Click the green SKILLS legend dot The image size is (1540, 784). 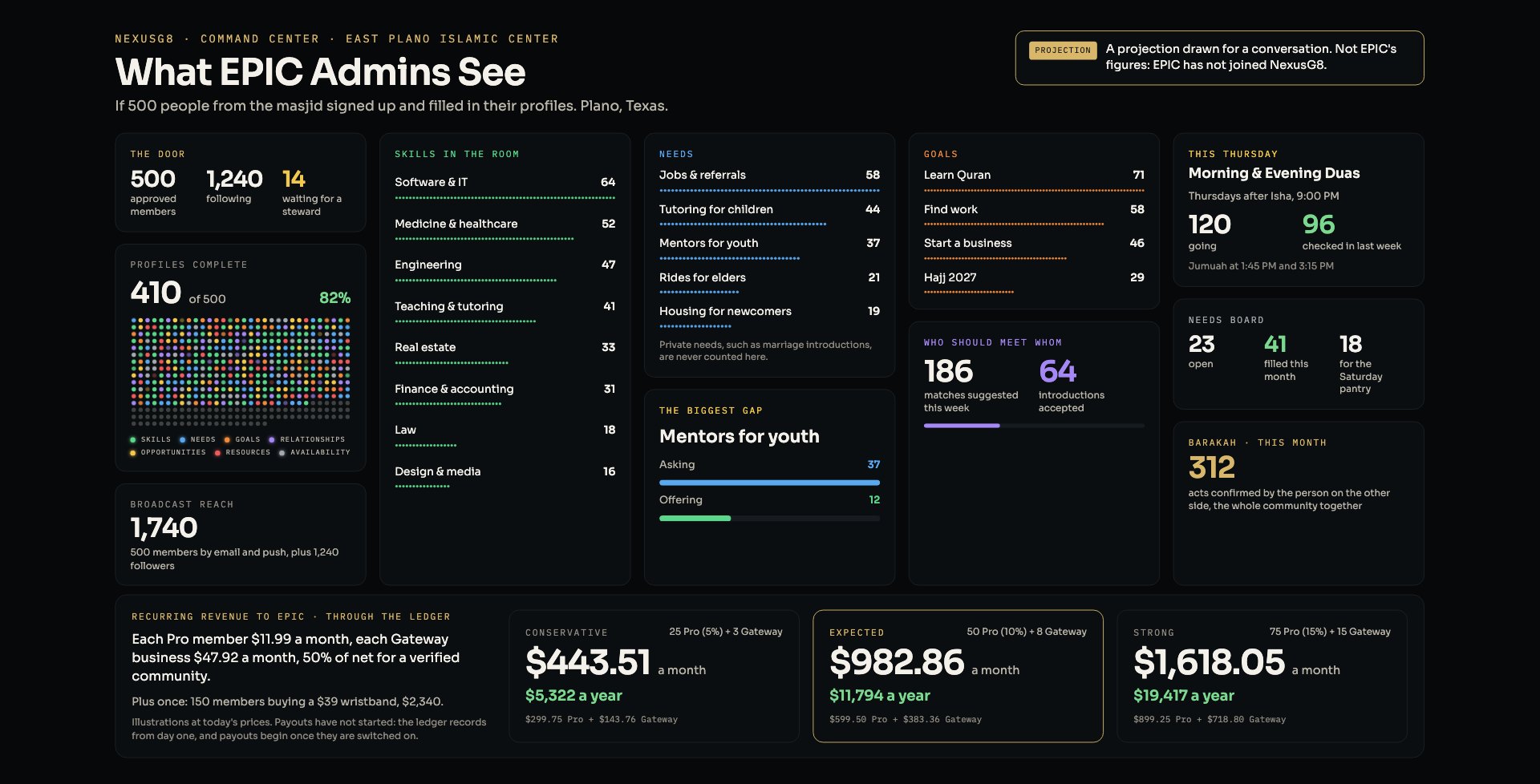click(x=132, y=439)
